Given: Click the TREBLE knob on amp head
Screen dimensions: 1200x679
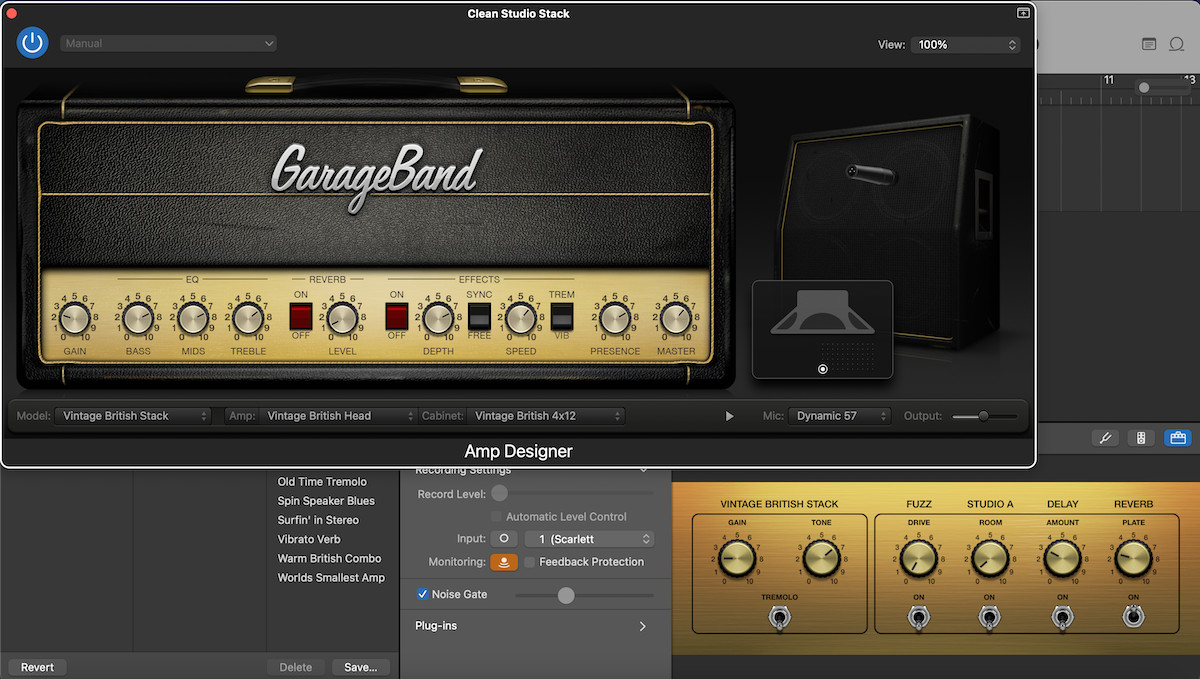Looking at the screenshot, I should (x=248, y=319).
